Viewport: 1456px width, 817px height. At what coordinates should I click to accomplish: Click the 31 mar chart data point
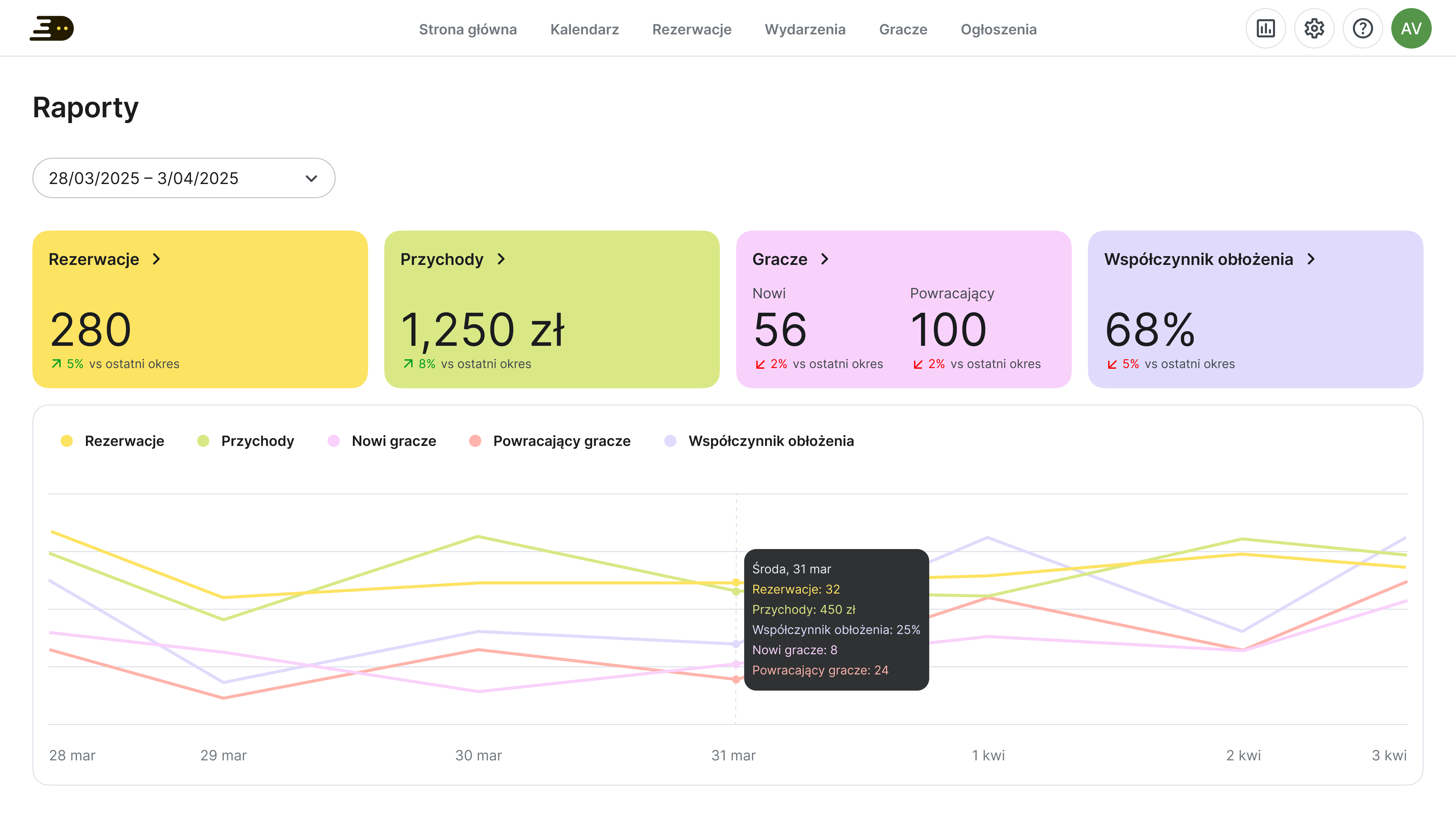[x=735, y=582]
